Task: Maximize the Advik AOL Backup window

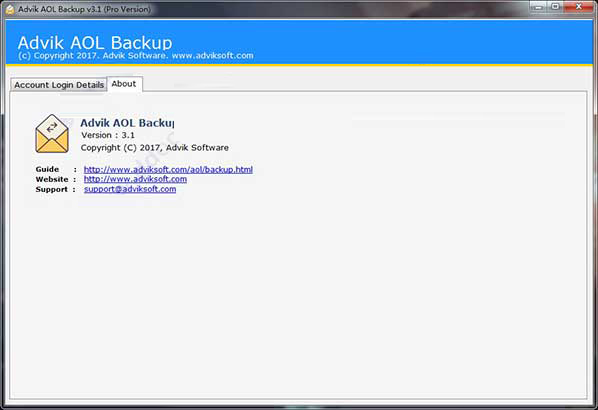Action: [556, 6]
